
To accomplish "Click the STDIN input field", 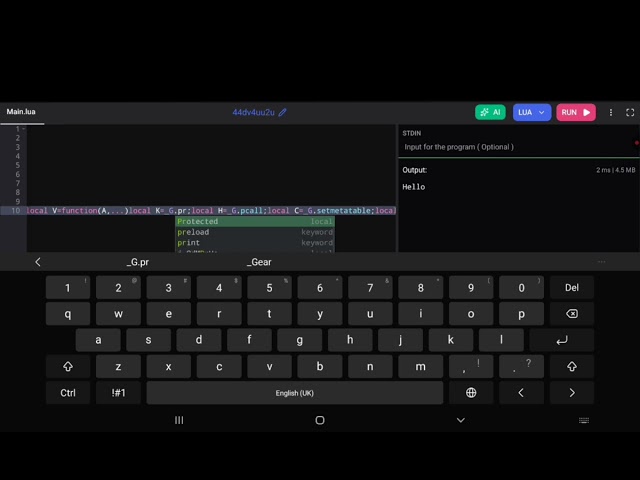I will 518,147.
